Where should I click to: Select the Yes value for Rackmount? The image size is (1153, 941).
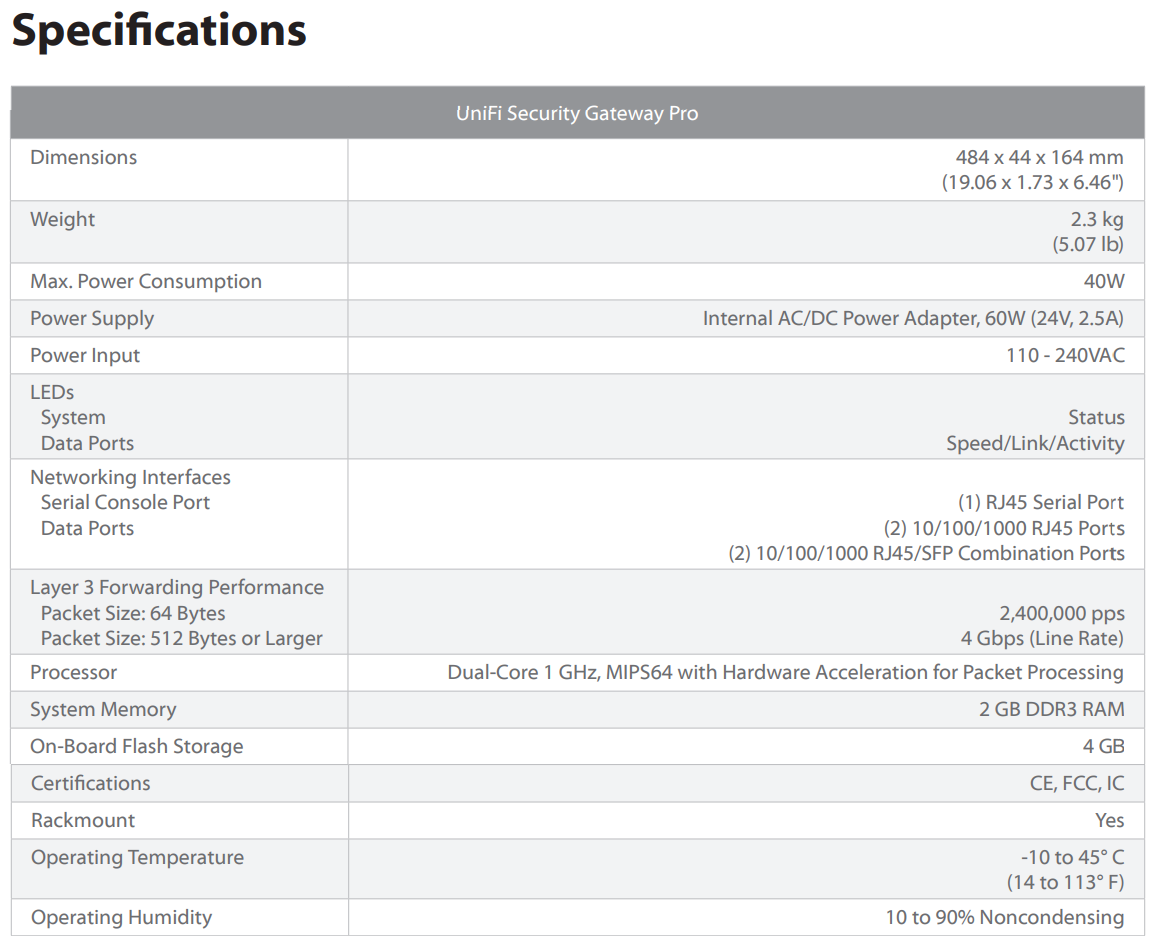1110,820
